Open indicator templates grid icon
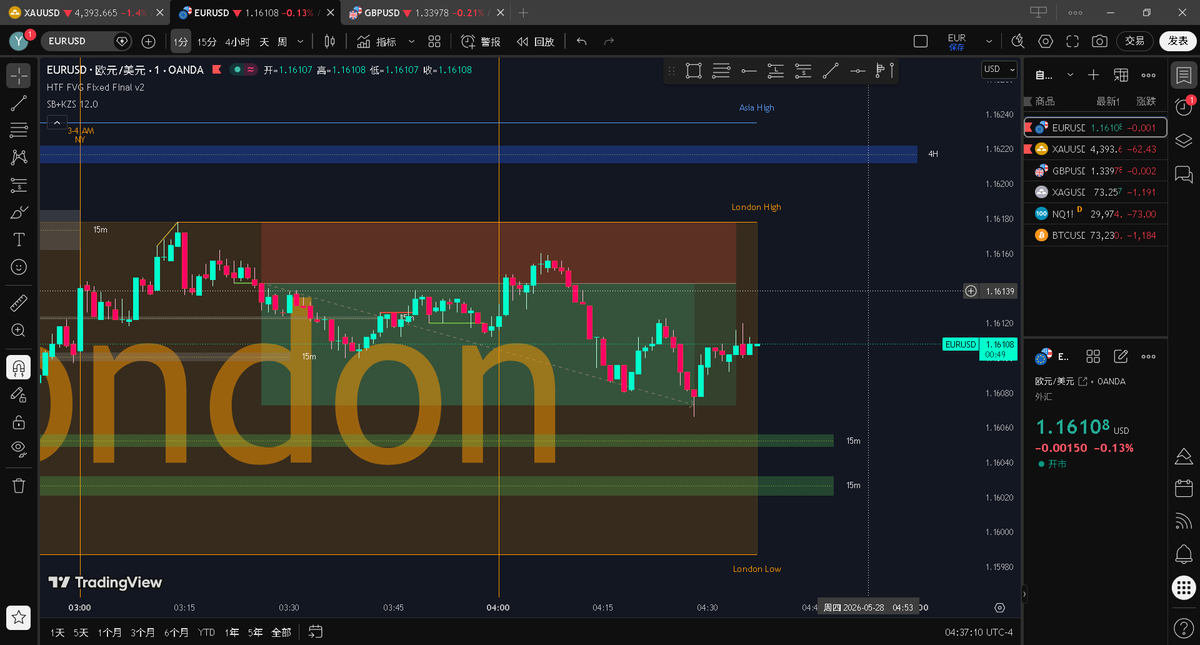1200x645 pixels. click(434, 41)
